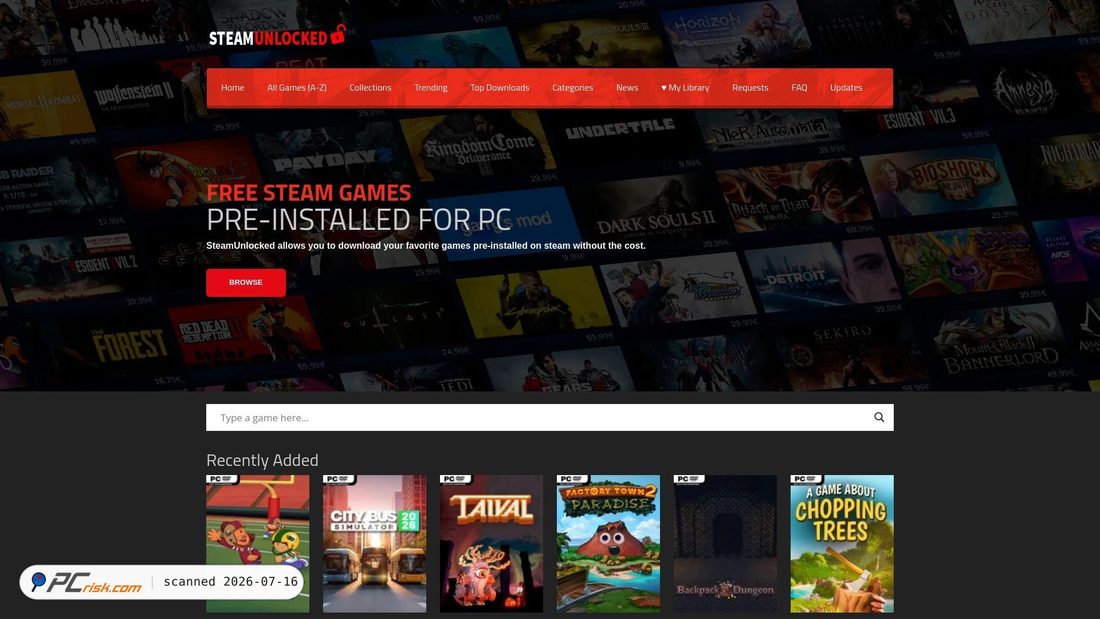1100x619 pixels.
Task: Open the Categories menu
Action: [572, 88]
